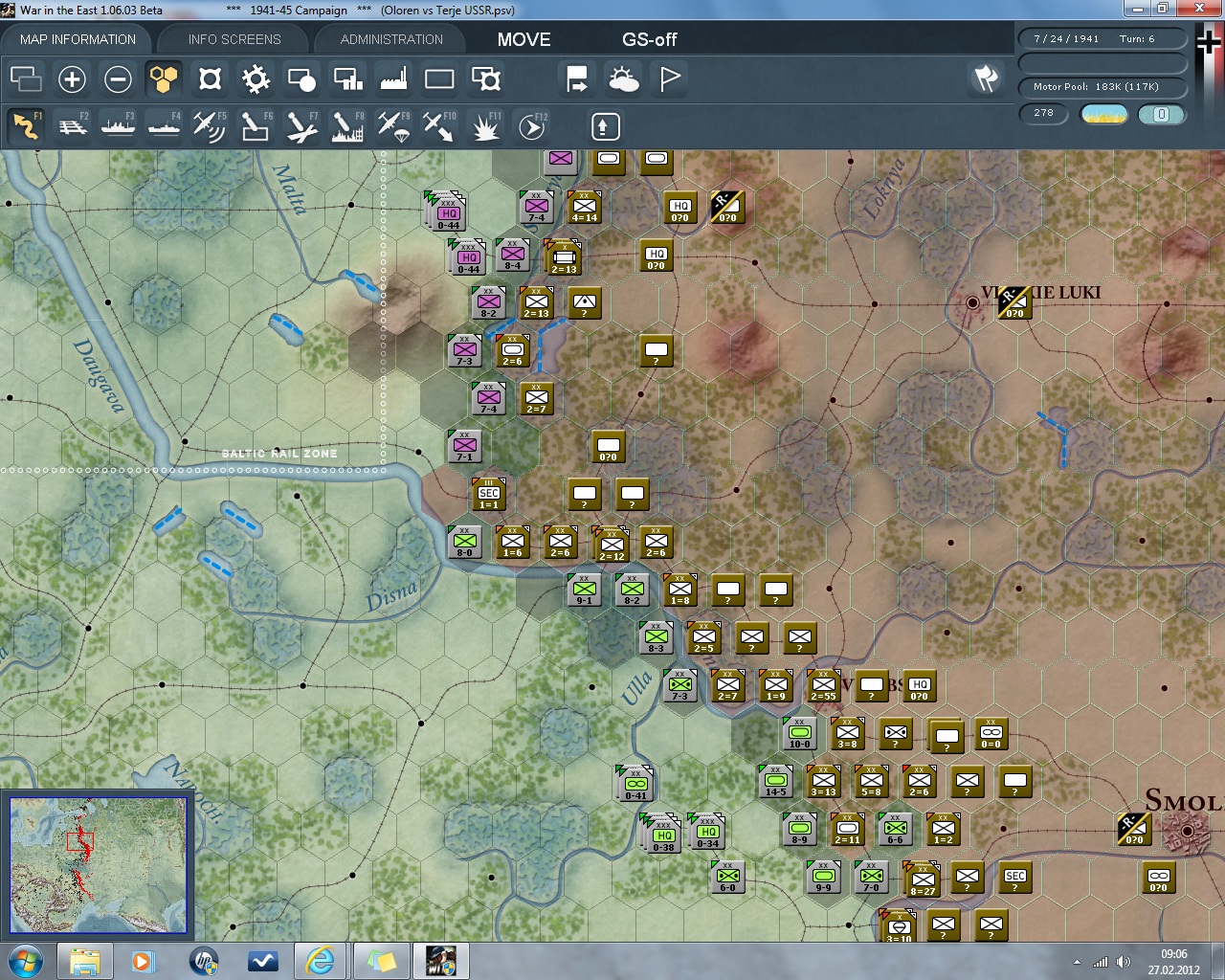Click the rectangle with circle icon
This screenshot has height=980, width=1225.
(301, 78)
